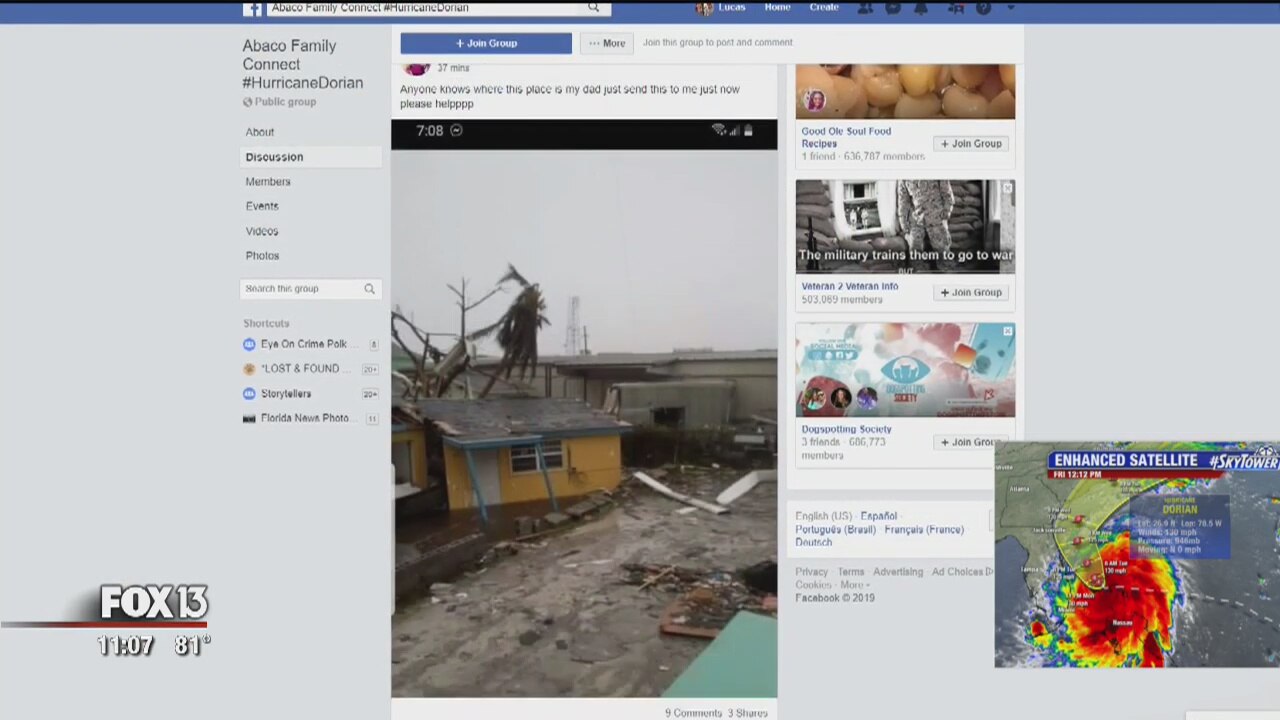The width and height of the screenshot is (1280, 720).
Task: View the 3 Shares on the post
Action: pos(748,713)
